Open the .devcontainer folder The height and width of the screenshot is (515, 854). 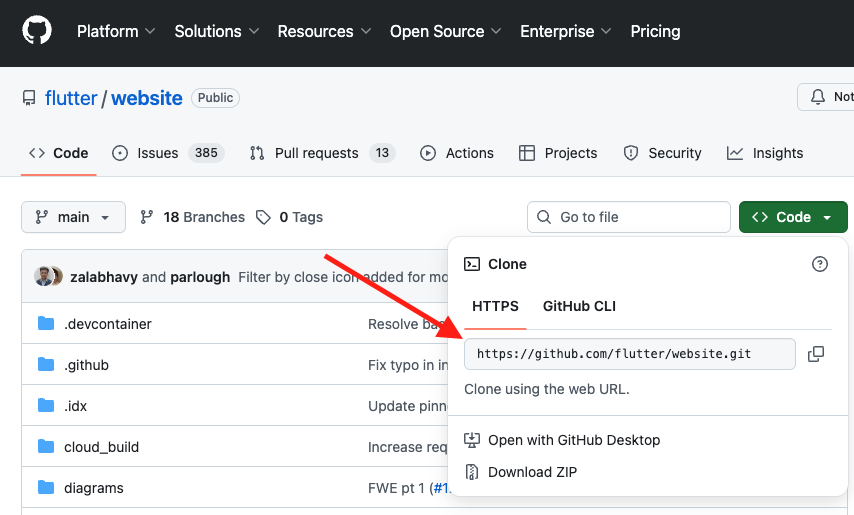(108, 324)
